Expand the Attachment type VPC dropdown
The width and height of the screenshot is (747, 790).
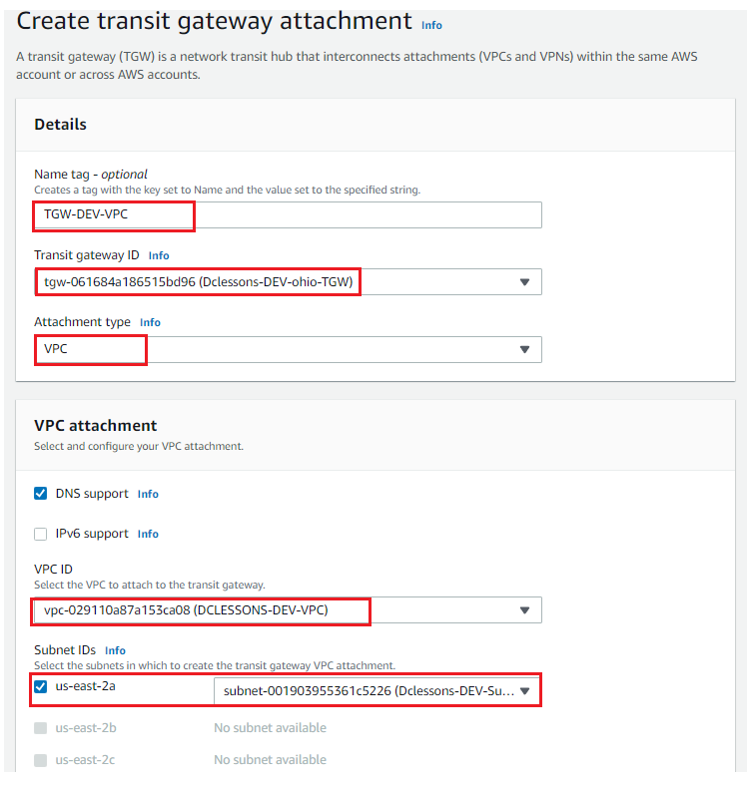pyautogui.click(x=288, y=349)
